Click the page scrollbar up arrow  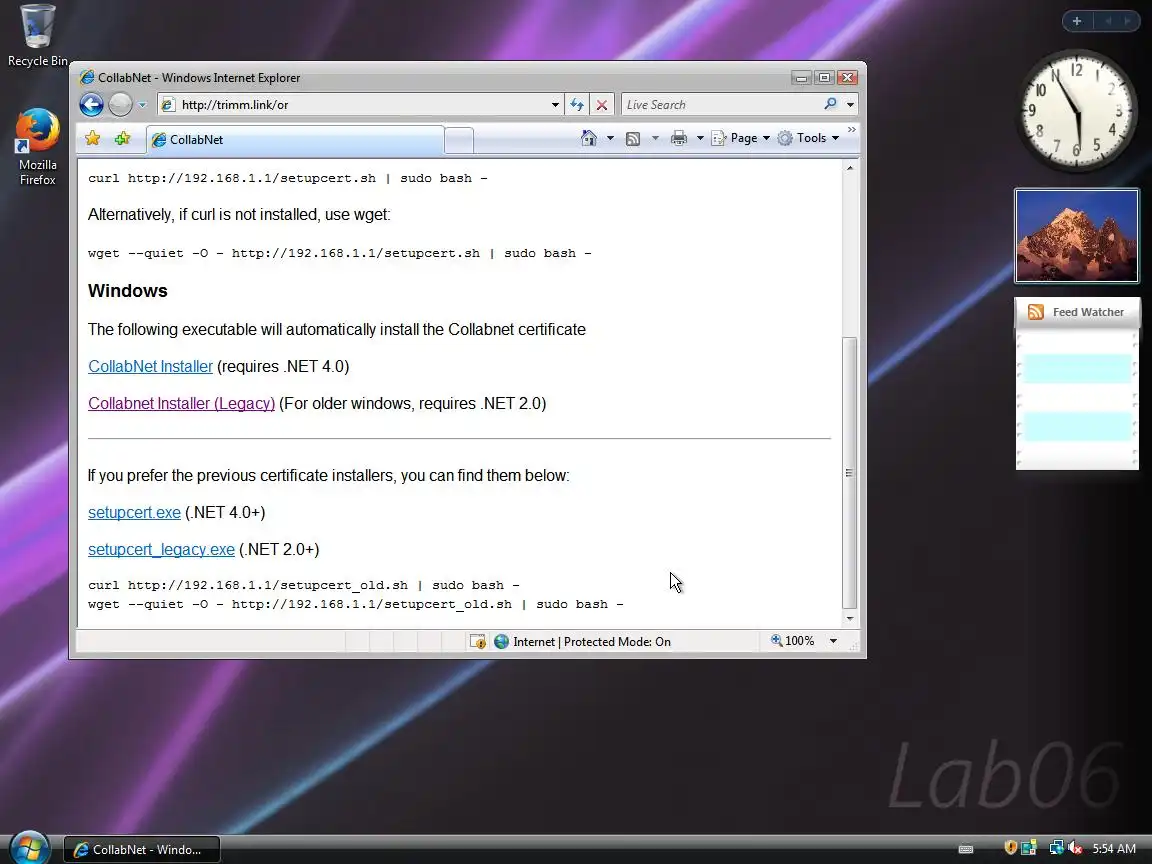point(850,168)
